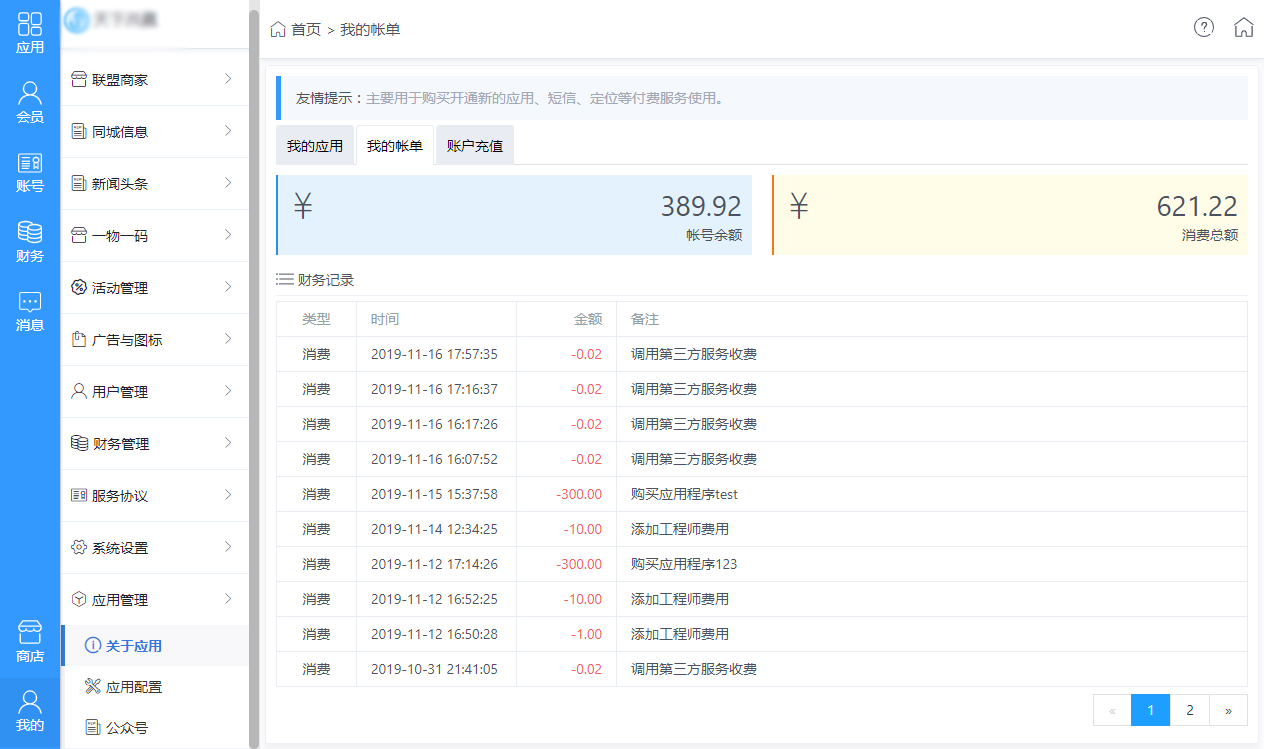
Task: Open 应用配置 submenu item
Action: pyautogui.click(x=134, y=687)
